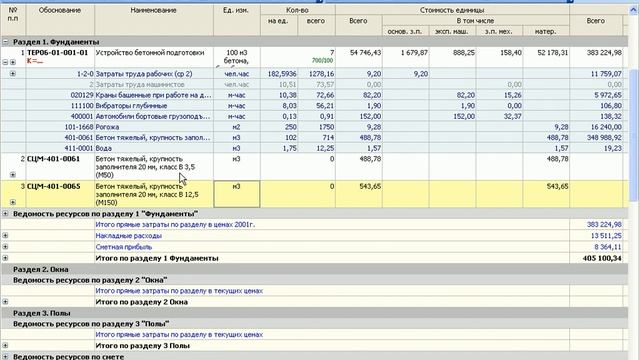Select the highlighted 'м3' cell in row 3

(237, 194)
